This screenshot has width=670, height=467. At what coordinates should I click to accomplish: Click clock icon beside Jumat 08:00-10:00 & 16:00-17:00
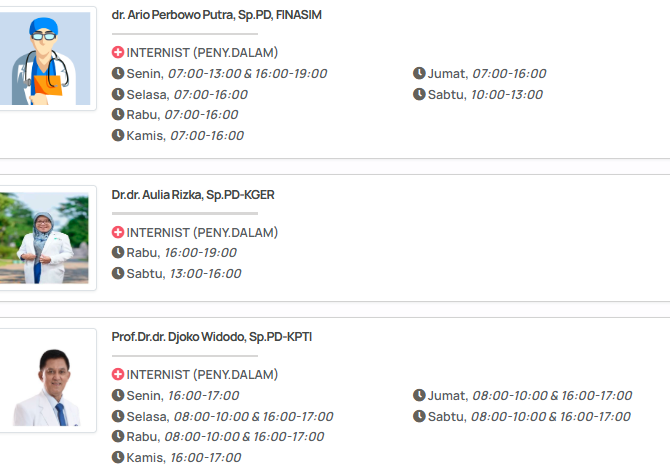(x=420, y=396)
